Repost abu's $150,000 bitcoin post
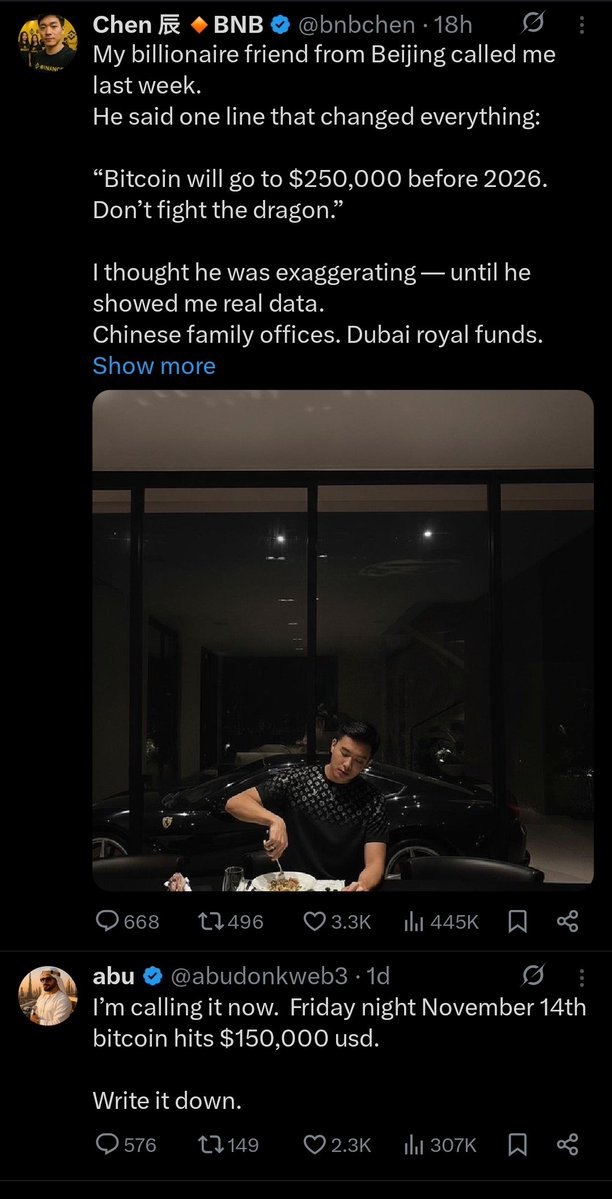The width and height of the screenshot is (612, 1199). pyautogui.click(x=208, y=1144)
